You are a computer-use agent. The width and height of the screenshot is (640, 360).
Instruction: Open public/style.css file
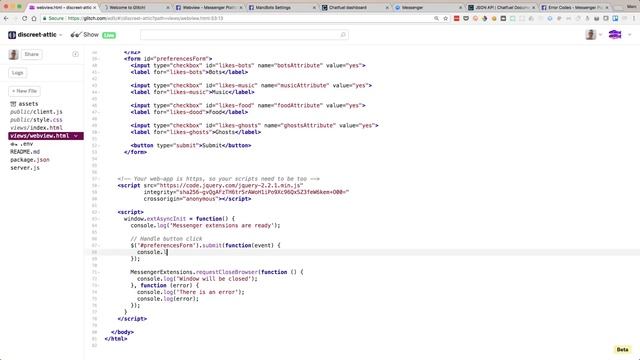point(36,120)
